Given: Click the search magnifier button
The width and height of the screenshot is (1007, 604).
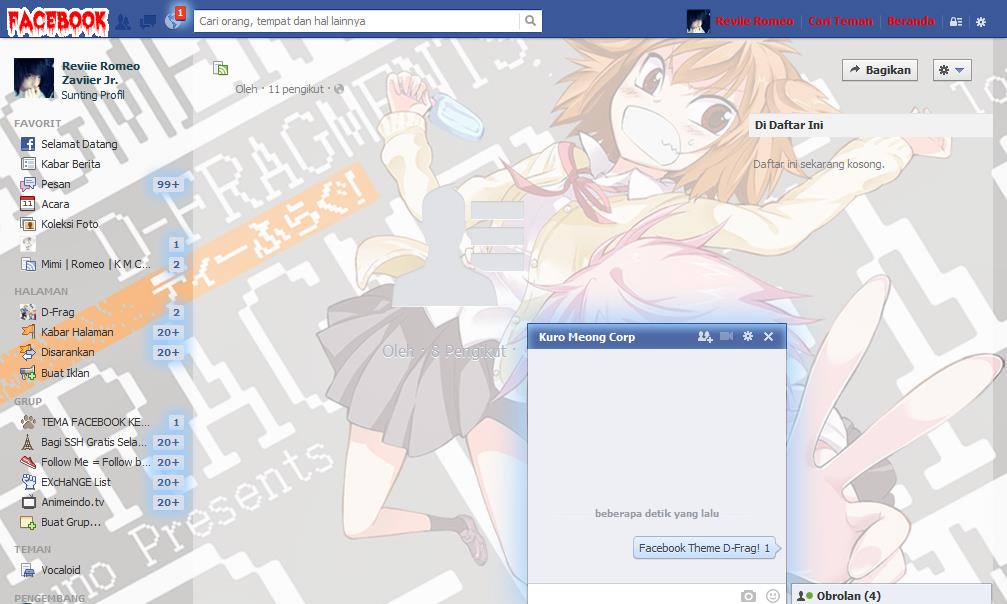Looking at the screenshot, I should [x=530, y=21].
